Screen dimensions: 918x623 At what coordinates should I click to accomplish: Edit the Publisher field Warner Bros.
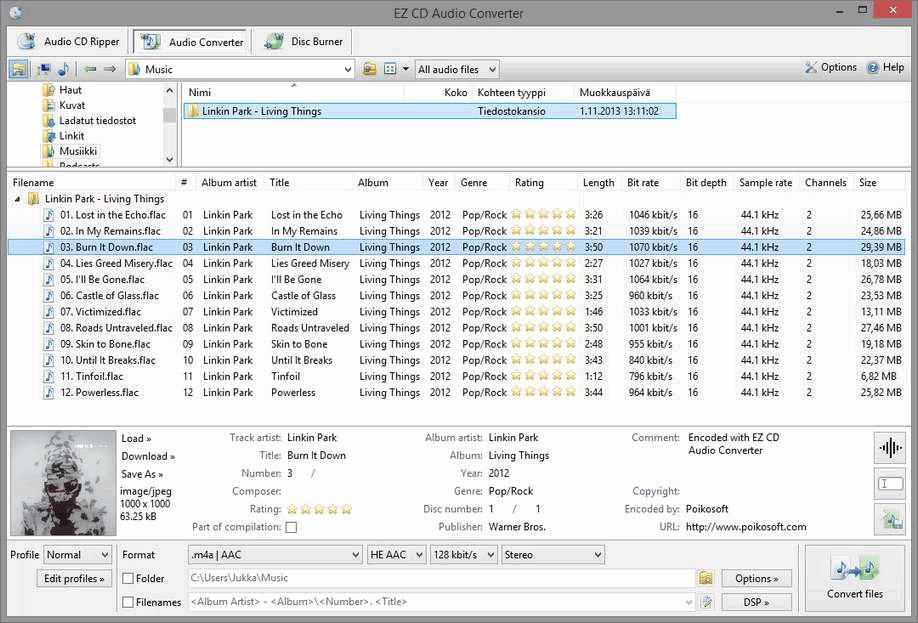click(x=517, y=526)
